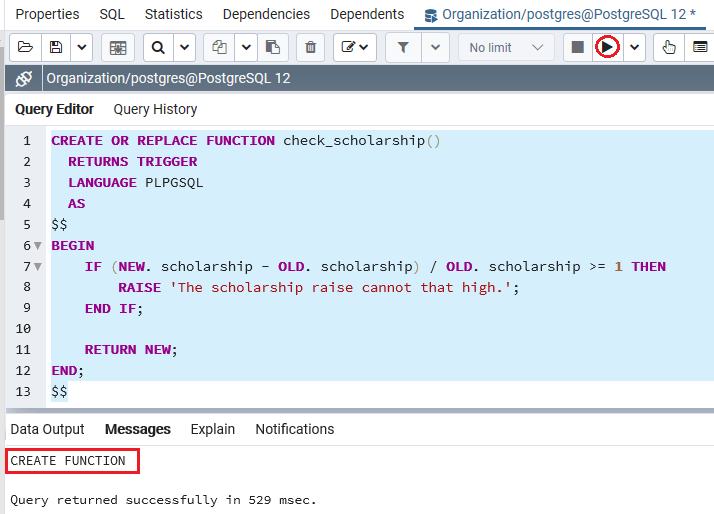Open the Data Output tab
Screen dimensions: 714x514
click(47, 429)
